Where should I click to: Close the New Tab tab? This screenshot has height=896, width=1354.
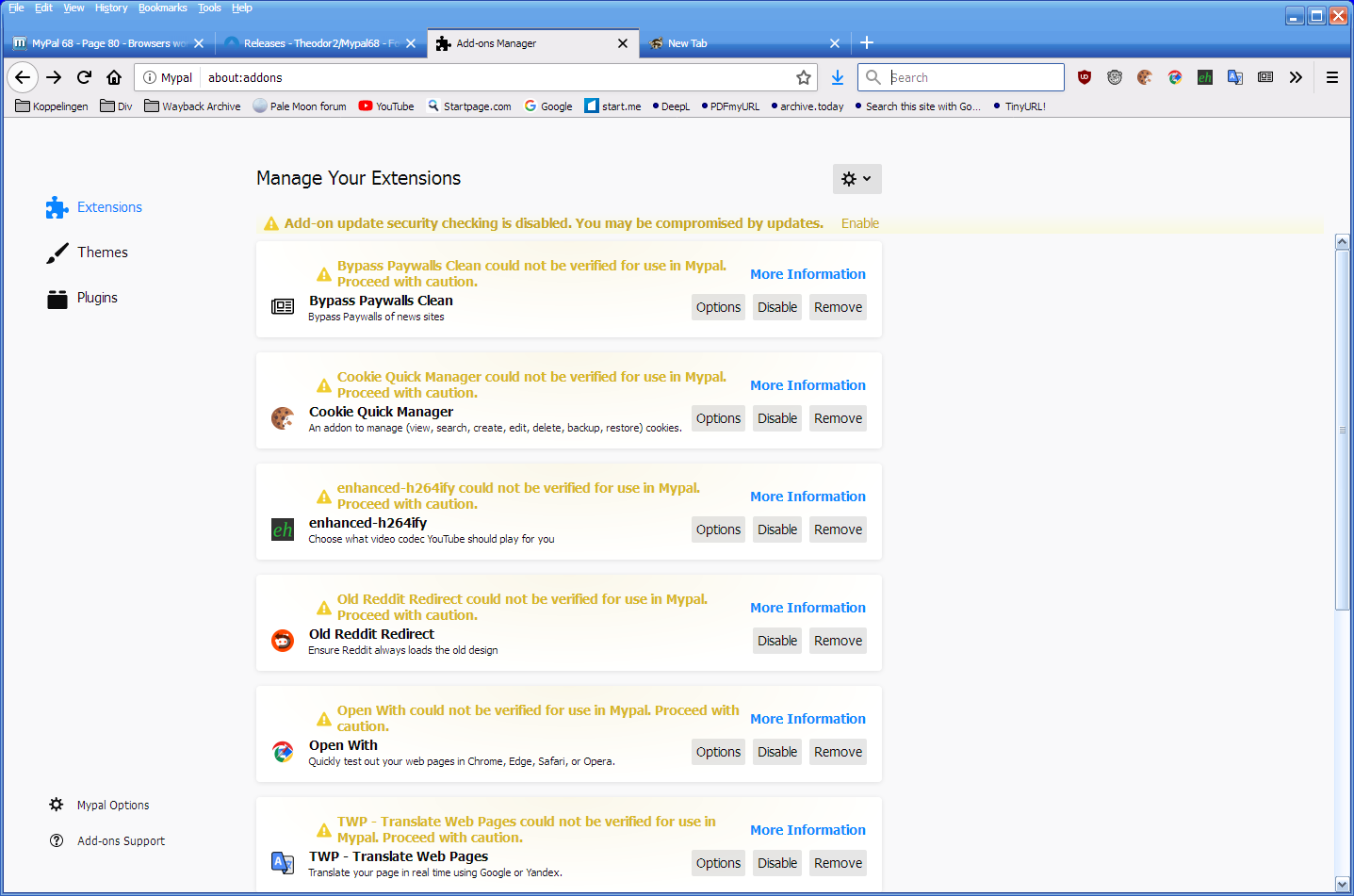(x=835, y=43)
